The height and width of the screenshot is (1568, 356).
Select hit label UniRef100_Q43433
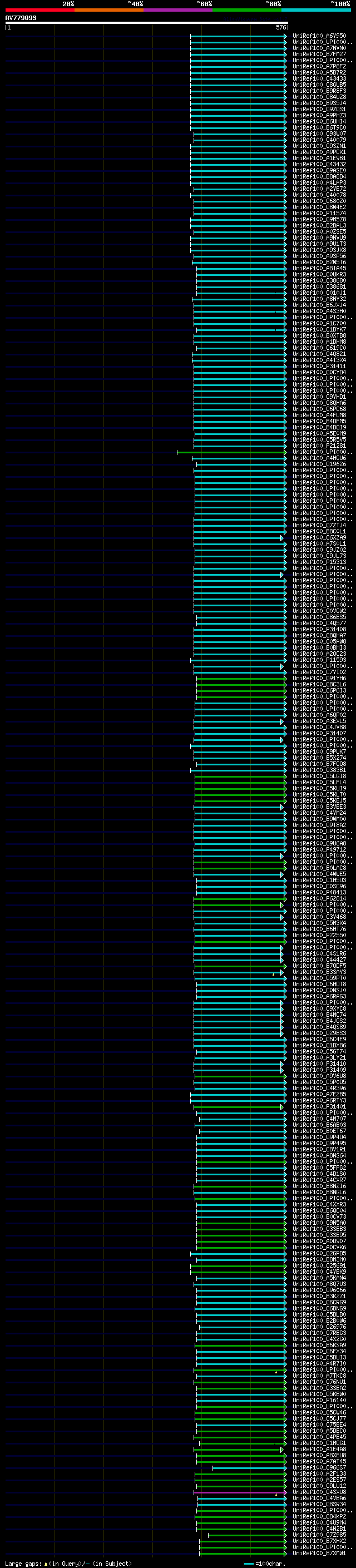tap(319, 78)
